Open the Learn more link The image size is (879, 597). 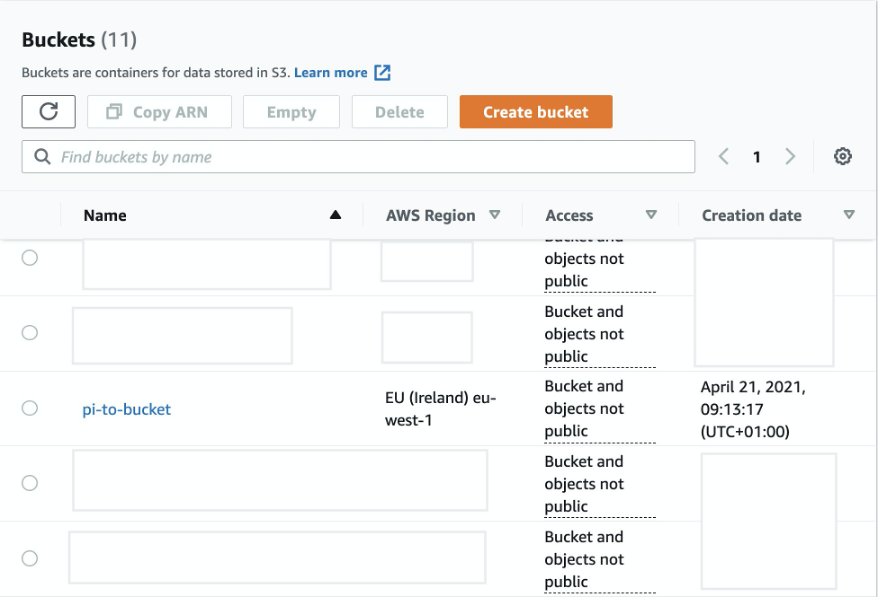pyautogui.click(x=330, y=73)
